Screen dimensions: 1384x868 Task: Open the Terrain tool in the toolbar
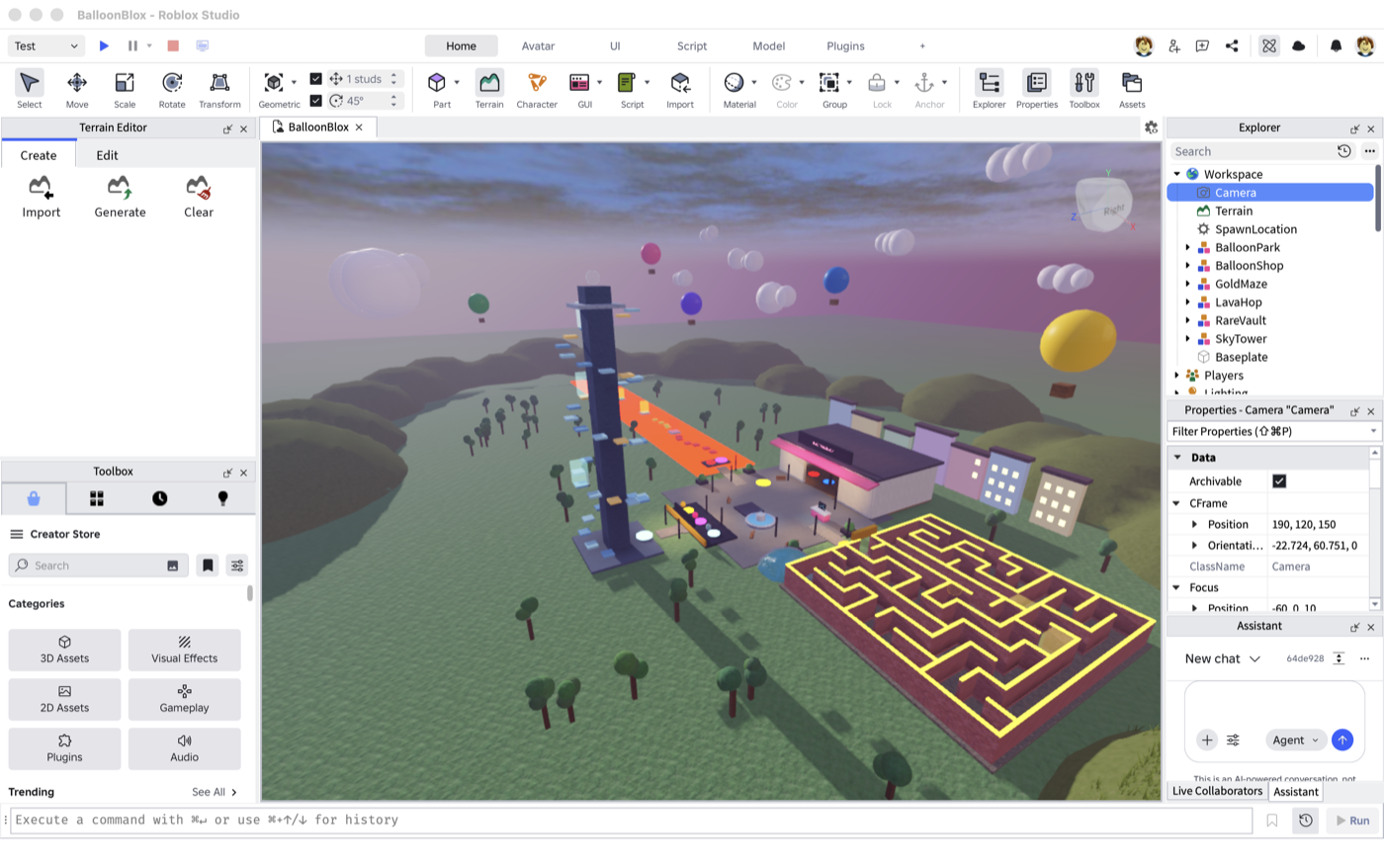pos(489,89)
